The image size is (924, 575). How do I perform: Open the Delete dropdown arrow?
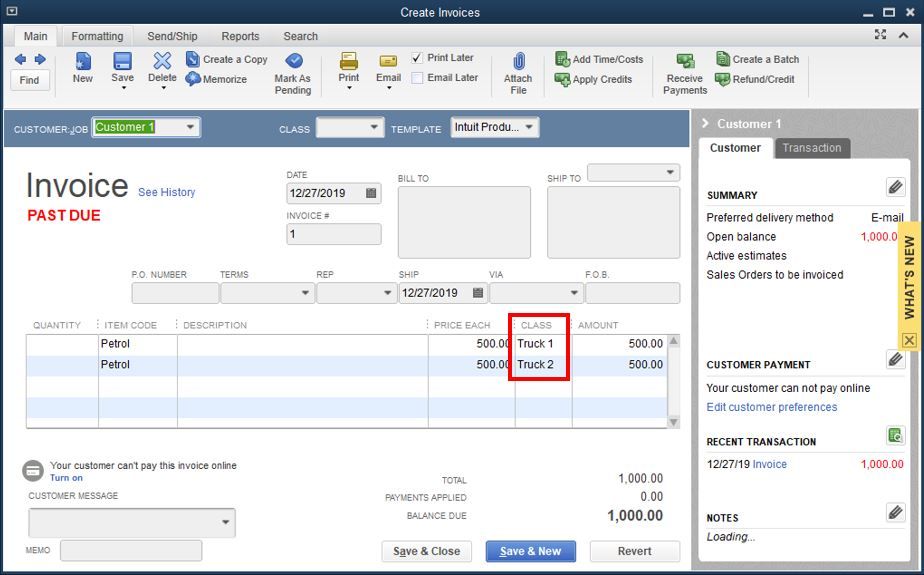pyautogui.click(x=163, y=88)
